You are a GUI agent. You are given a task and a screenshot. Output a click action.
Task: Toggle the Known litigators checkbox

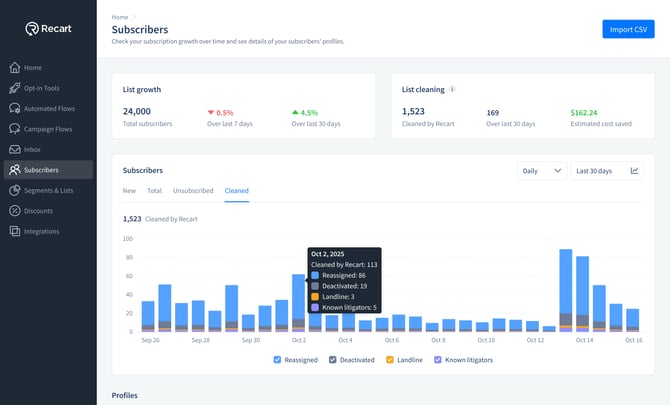(x=438, y=360)
